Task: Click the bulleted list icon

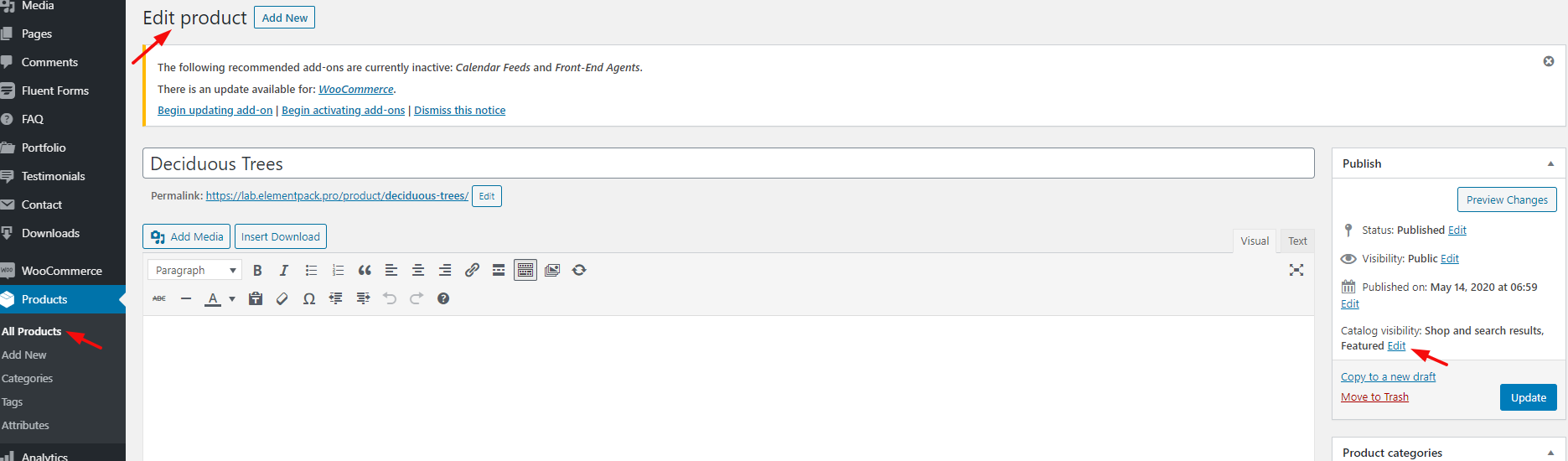Action: tap(311, 270)
